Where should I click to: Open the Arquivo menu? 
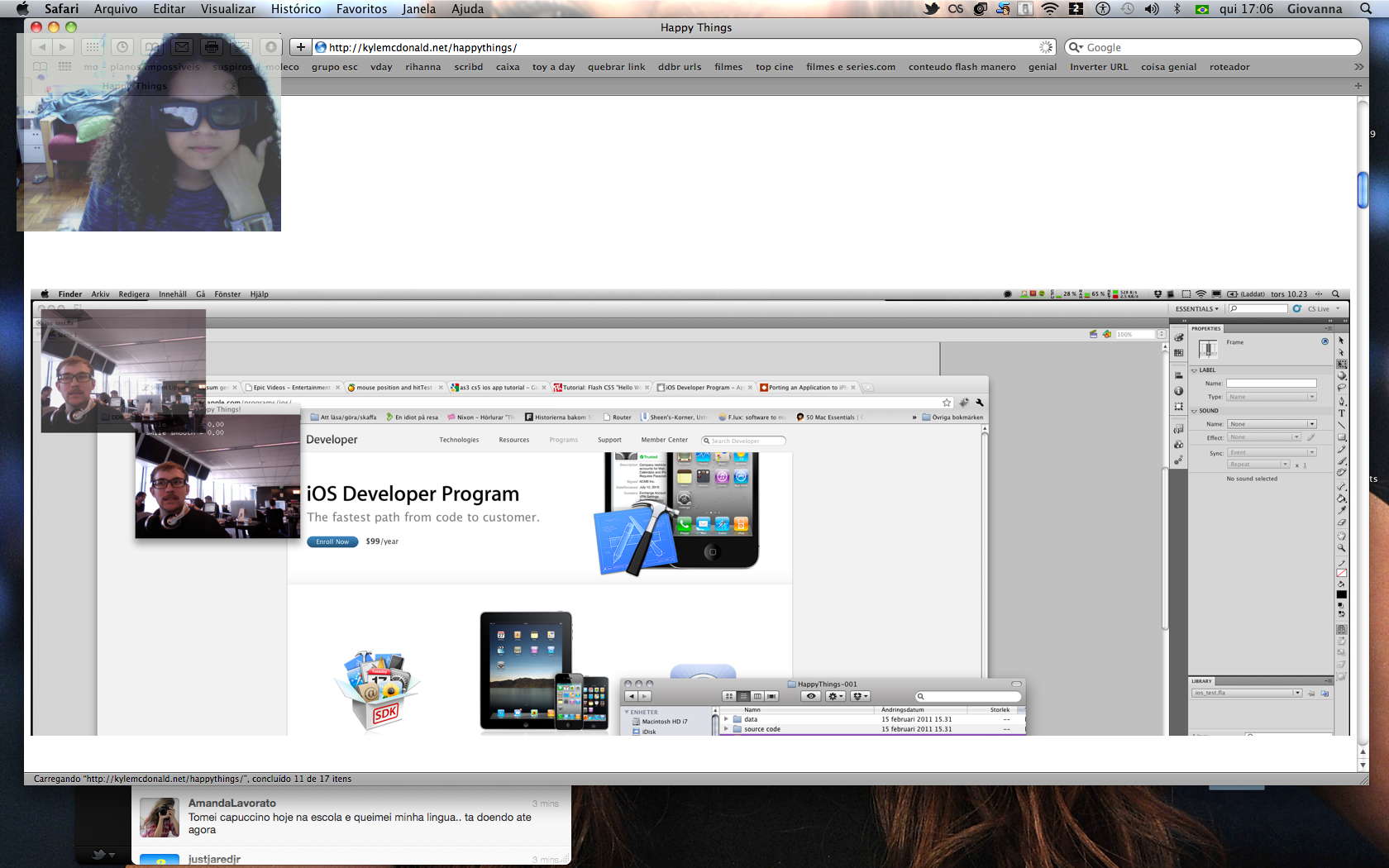[x=116, y=9]
